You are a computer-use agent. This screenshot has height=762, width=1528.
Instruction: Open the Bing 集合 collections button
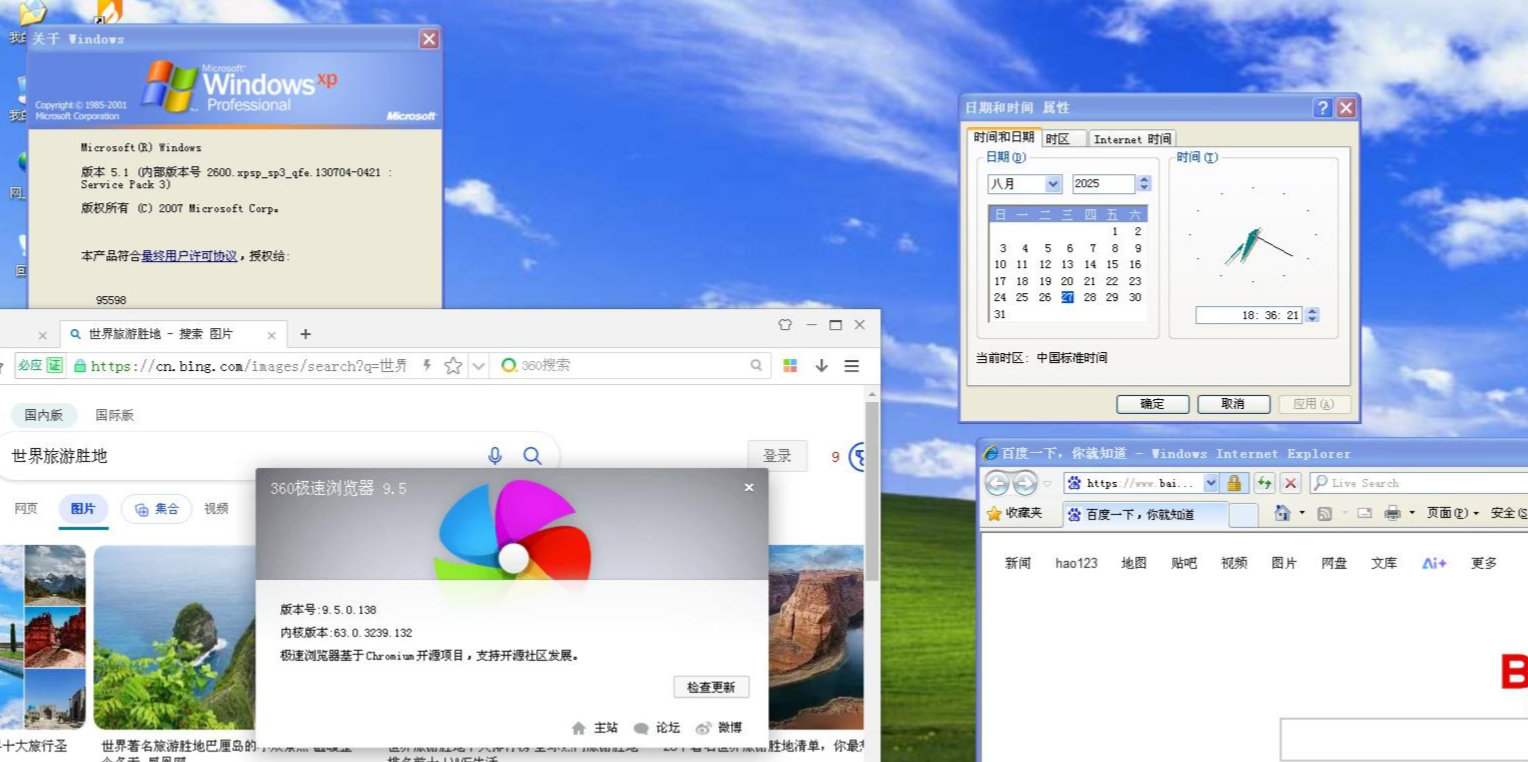[156, 508]
